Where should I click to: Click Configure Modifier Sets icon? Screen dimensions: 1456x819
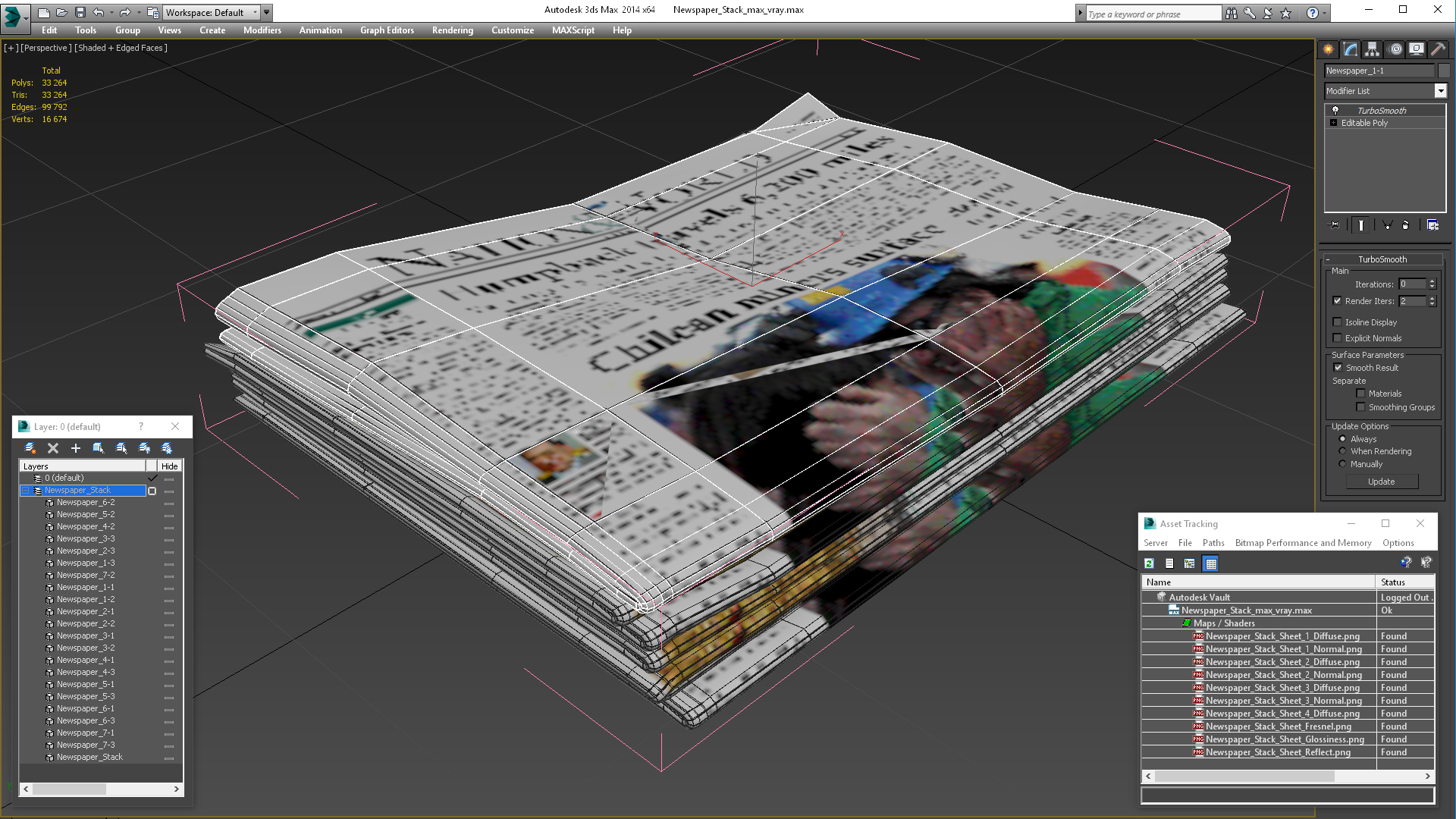coord(1432,224)
